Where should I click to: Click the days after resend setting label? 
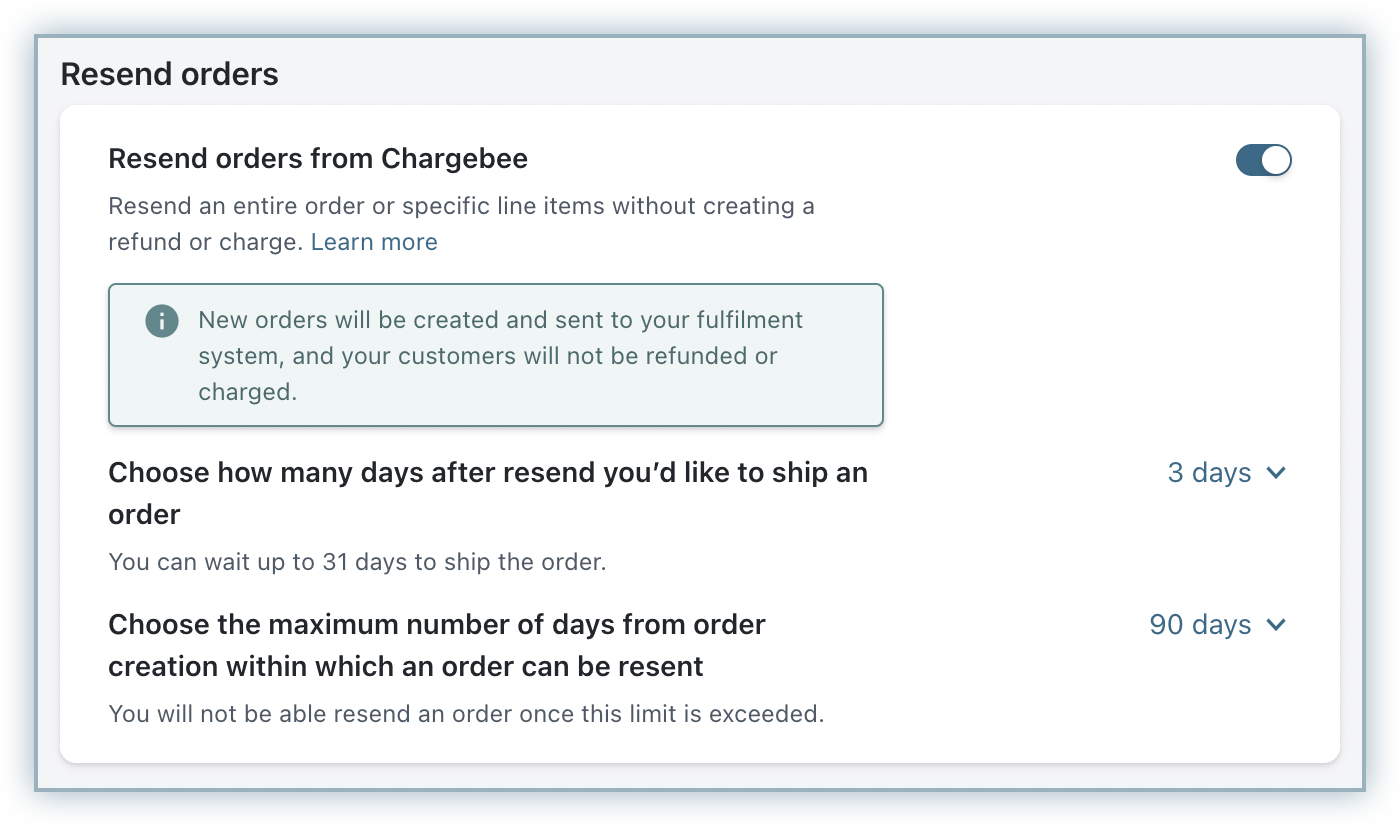click(x=487, y=473)
